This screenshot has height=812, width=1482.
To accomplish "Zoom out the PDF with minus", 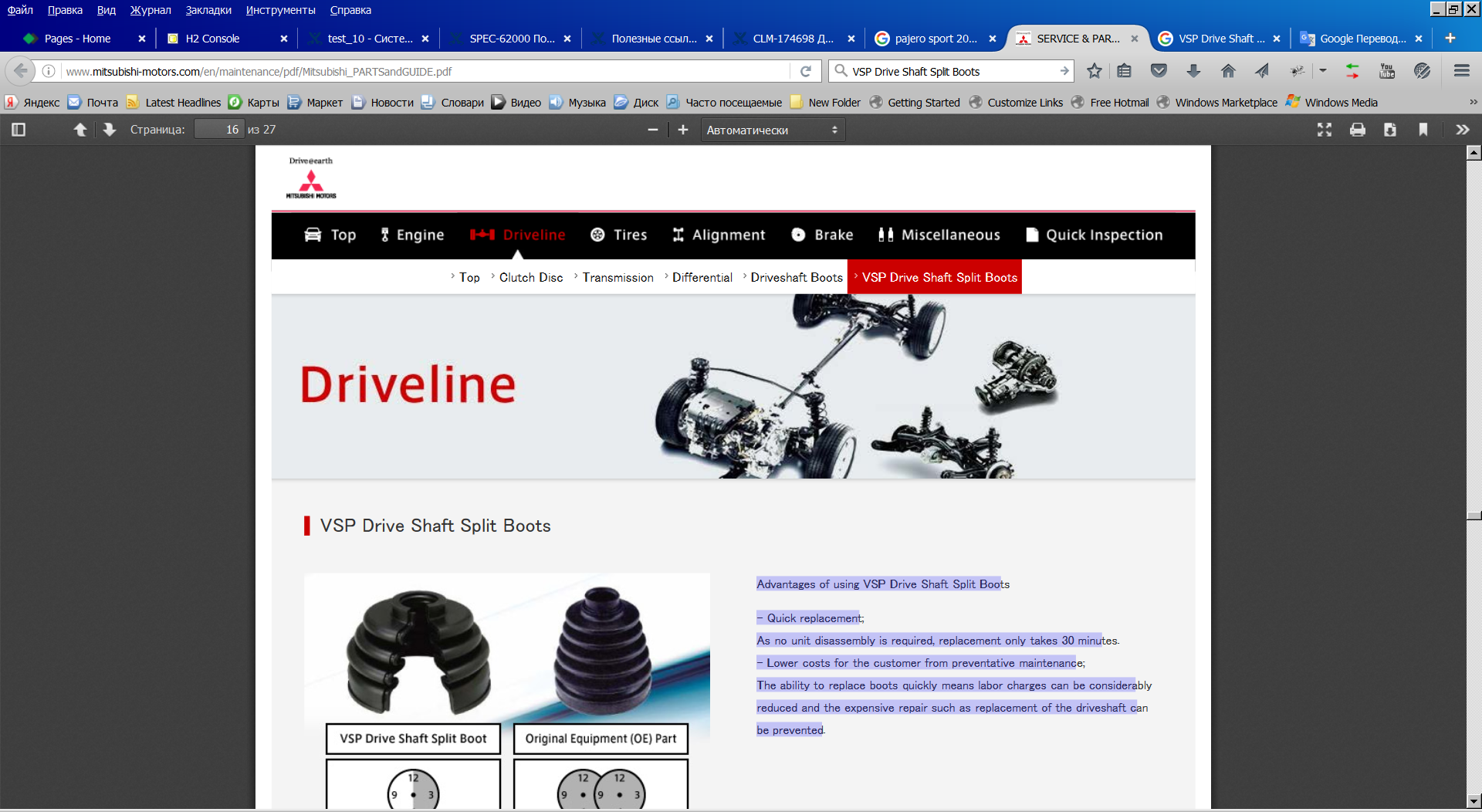I will [653, 130].
